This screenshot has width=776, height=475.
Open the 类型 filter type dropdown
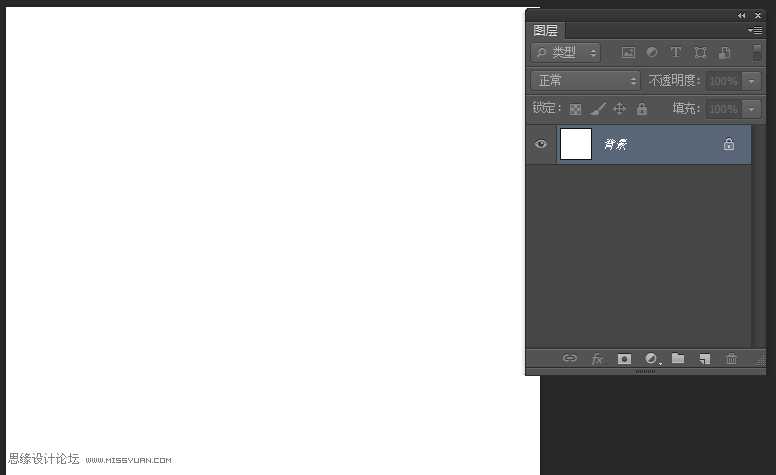(566, 53)
